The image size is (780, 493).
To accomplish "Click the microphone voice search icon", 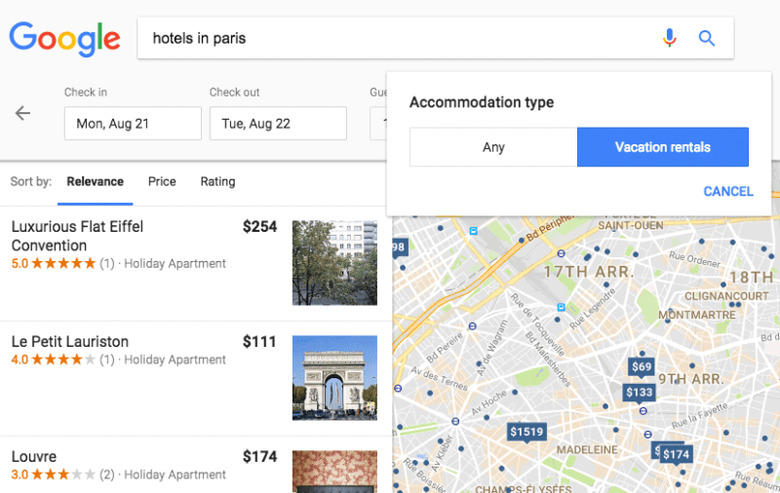I will (x=670, y=39).
